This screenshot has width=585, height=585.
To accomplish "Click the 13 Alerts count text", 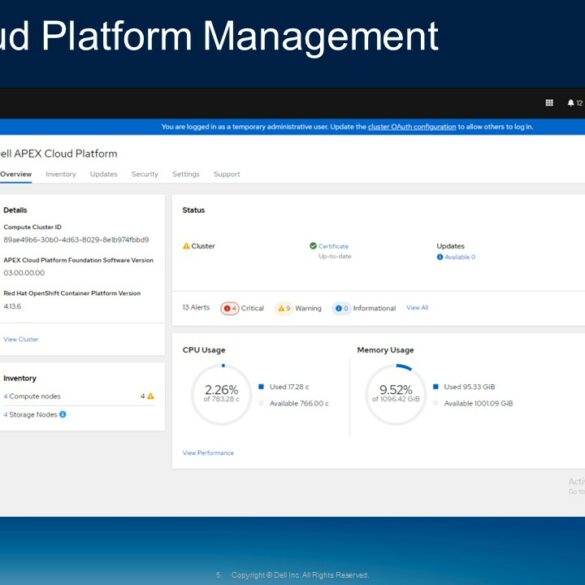I will 196,307.
